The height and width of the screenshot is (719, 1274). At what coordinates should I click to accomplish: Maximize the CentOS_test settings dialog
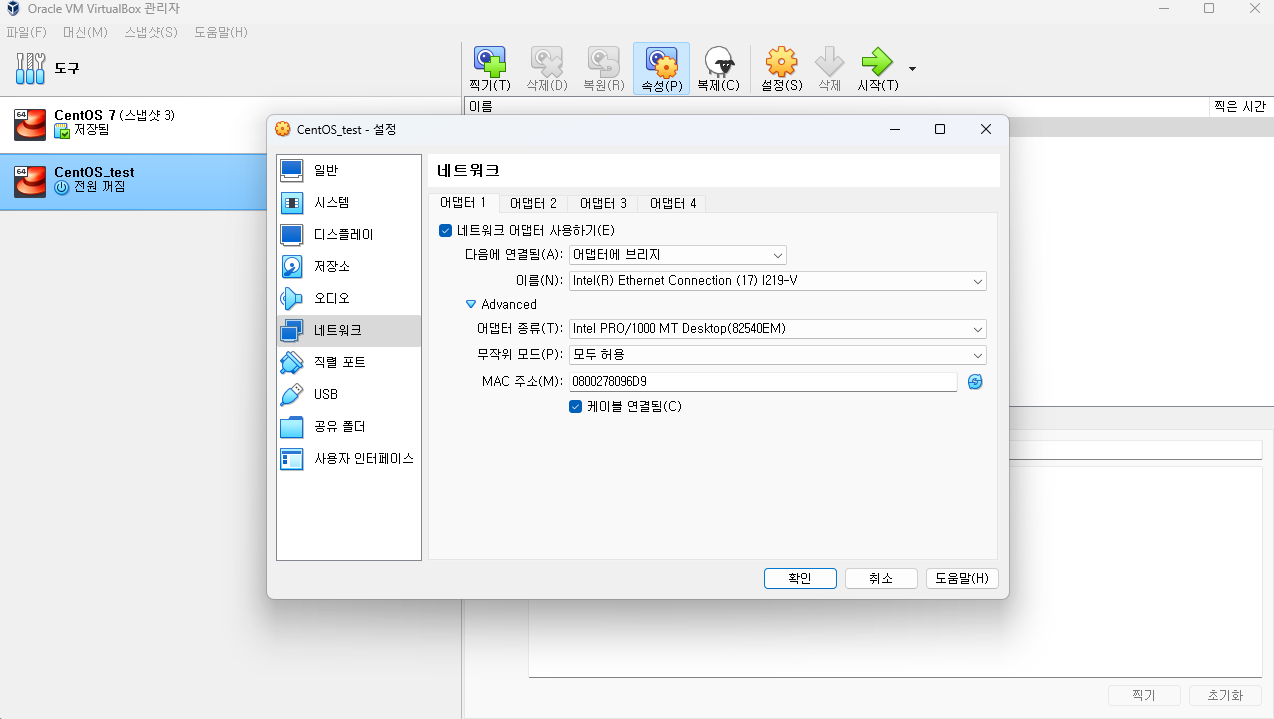[940, 129]
